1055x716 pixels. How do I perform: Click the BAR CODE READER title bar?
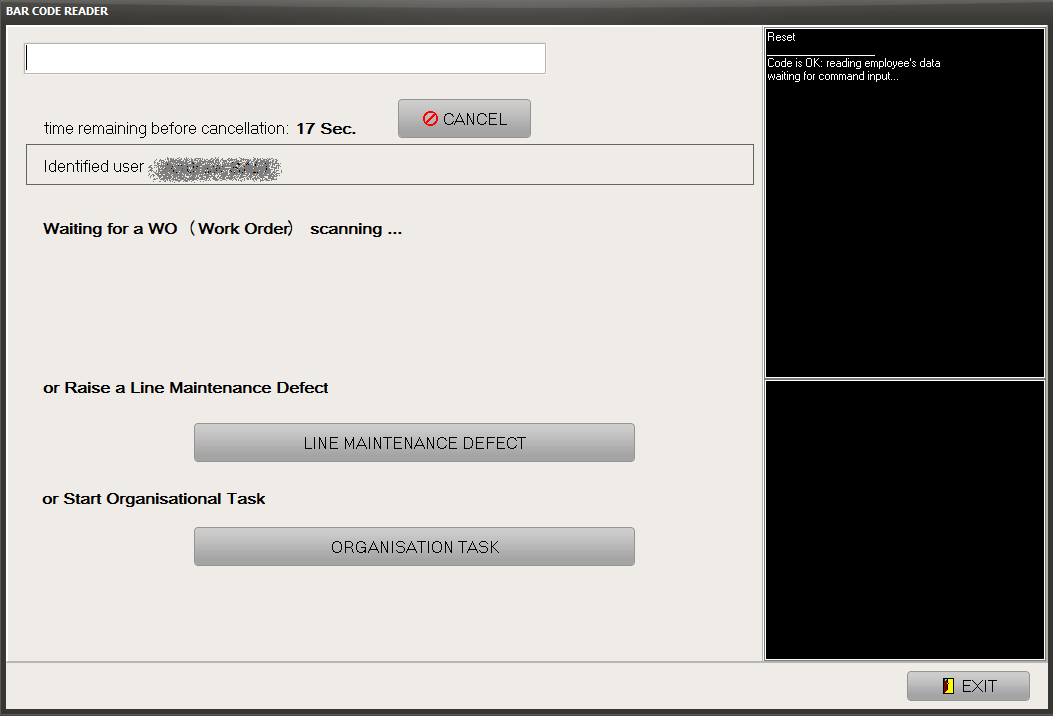pos(528,11)
